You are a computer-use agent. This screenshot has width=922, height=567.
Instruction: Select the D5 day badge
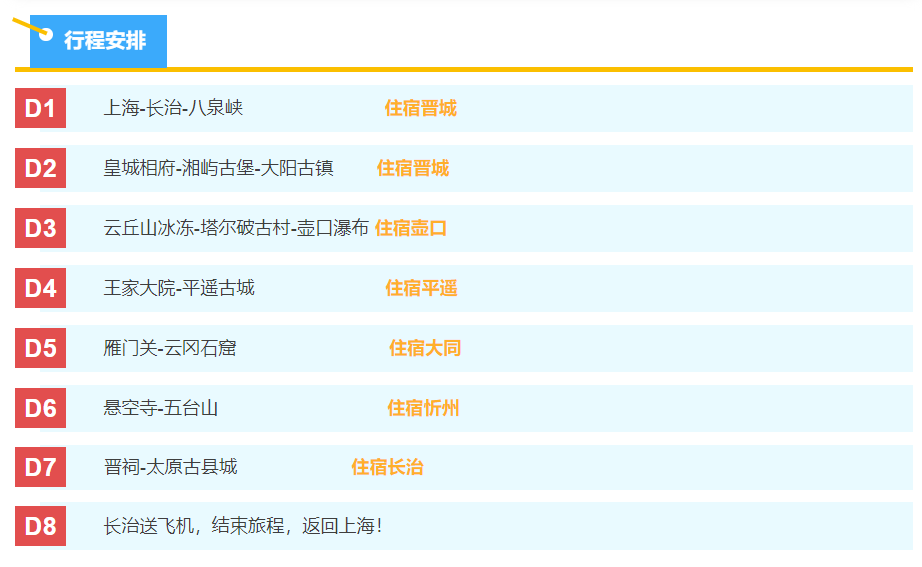[x=41, y=348]
